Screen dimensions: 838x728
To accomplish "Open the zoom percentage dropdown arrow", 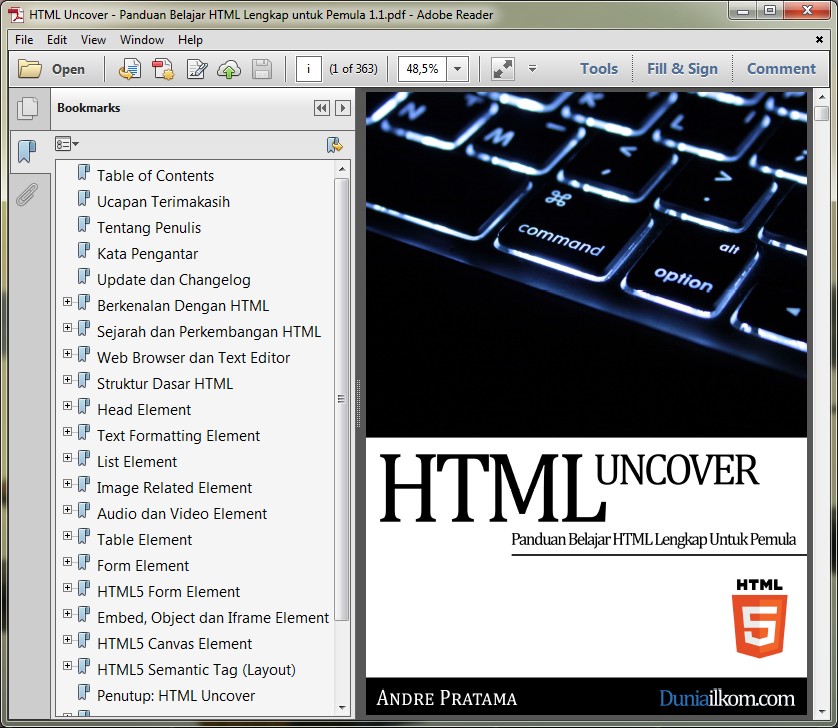I will pyautogui.click(x=457, y=69).
